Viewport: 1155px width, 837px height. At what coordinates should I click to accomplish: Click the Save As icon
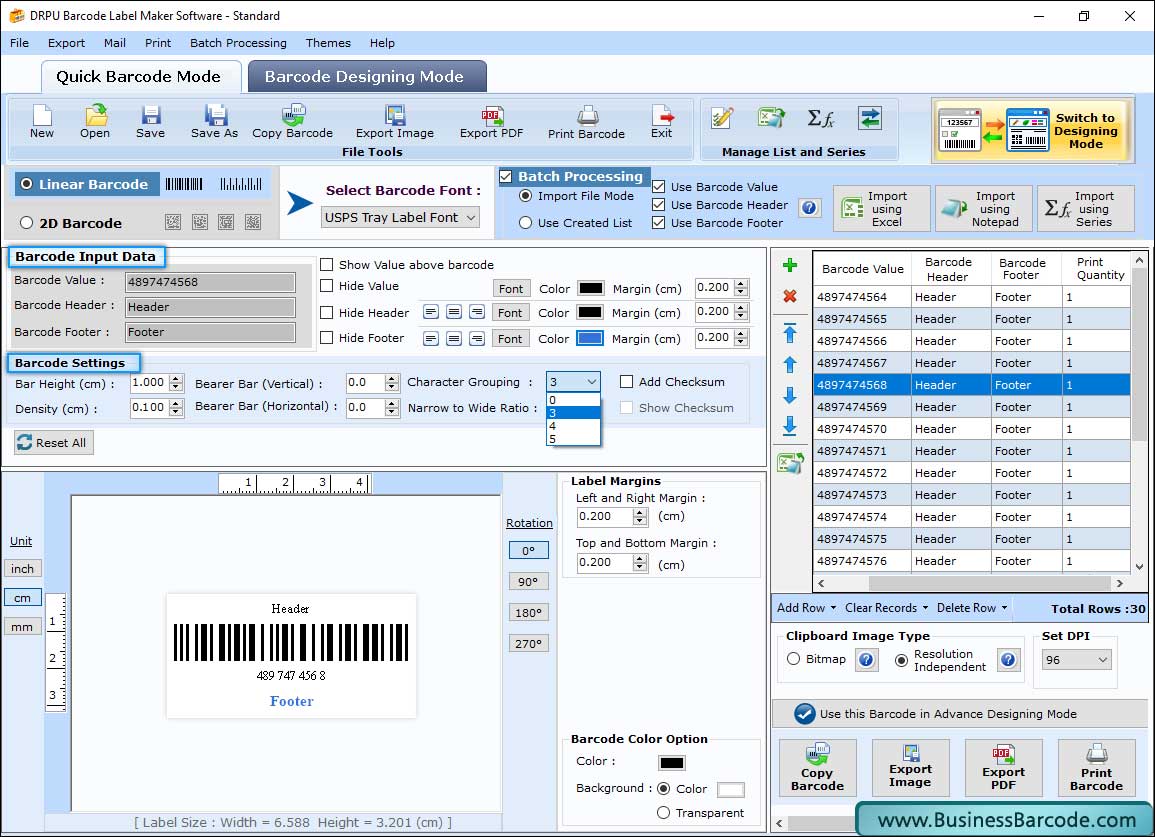214,121
